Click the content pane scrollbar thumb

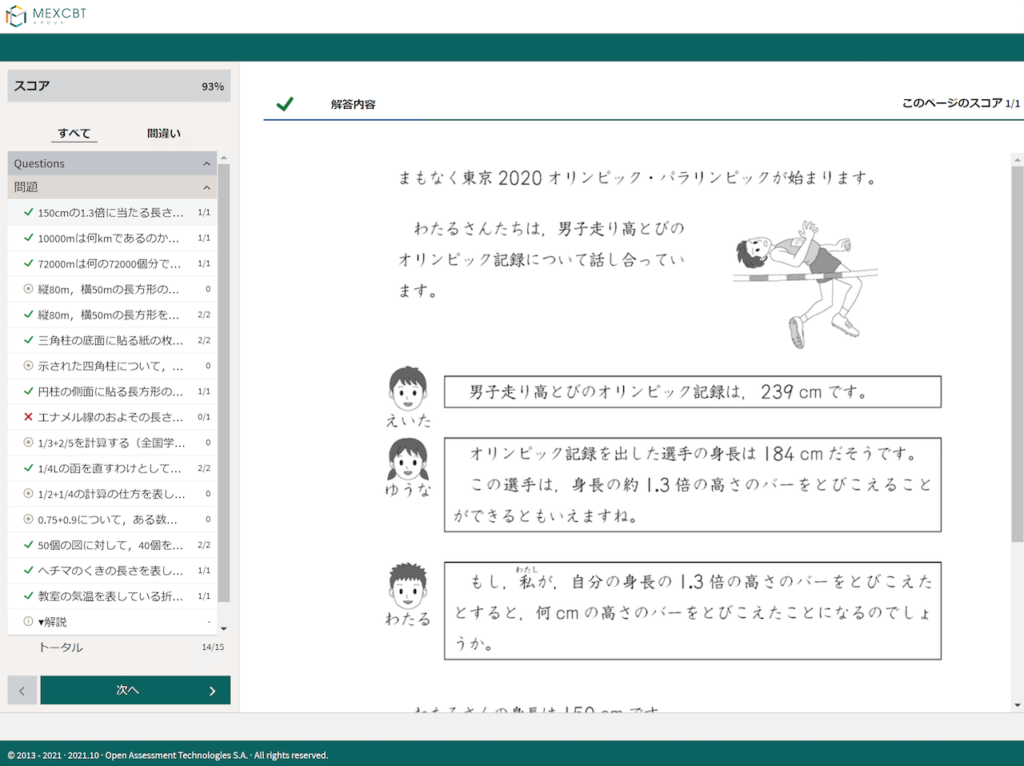coord(1017,353)
